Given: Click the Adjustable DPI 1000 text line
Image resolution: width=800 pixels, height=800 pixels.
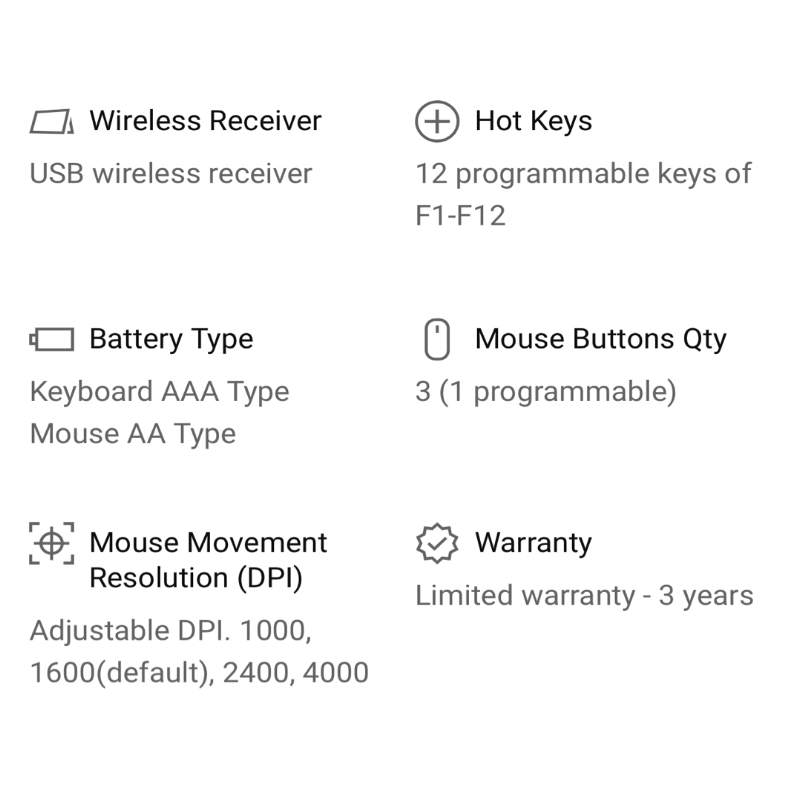Looking at the screenshot, I should point(169,631).
